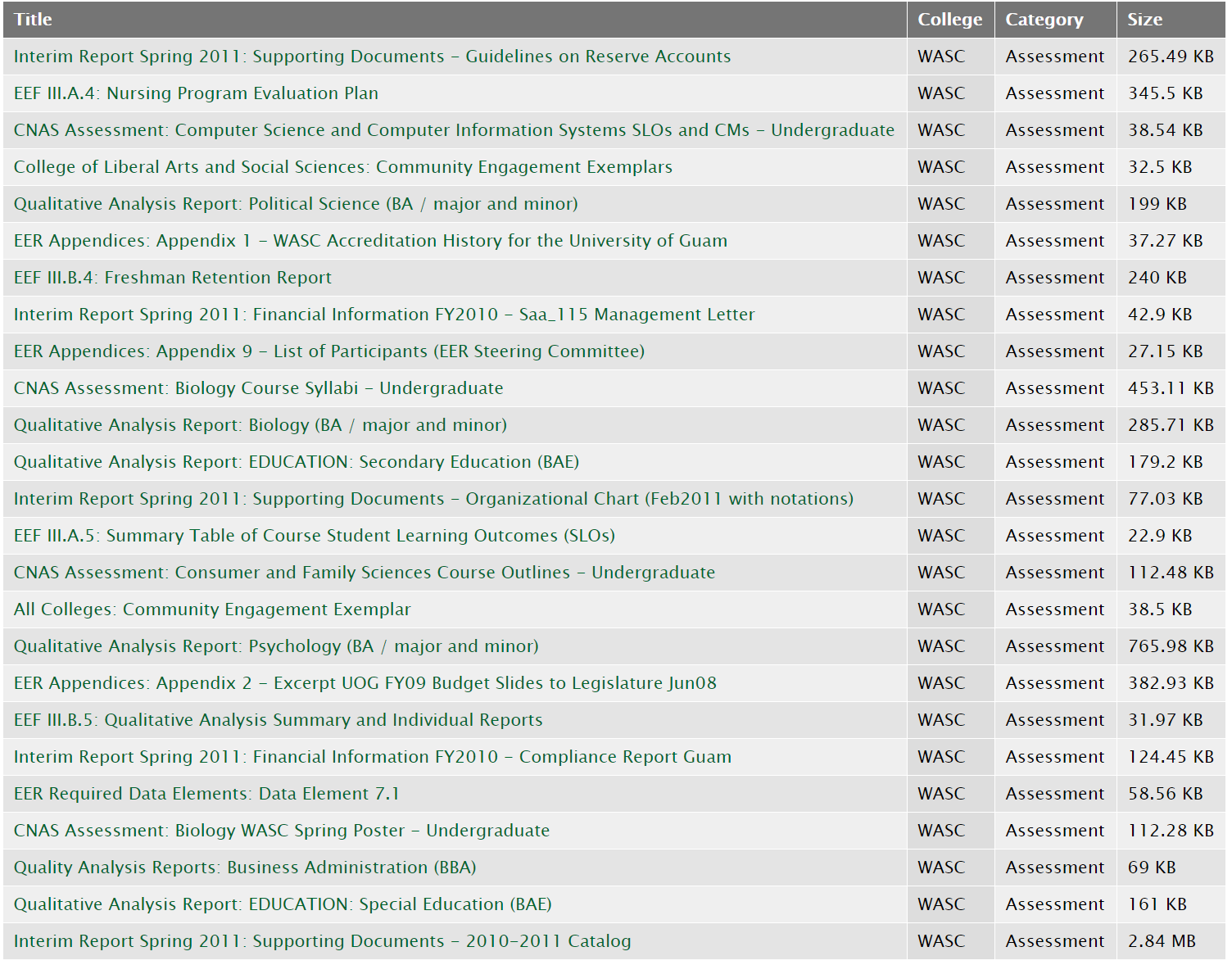Select the 38.54 KB size cell
The height and width of the screenshot is (965, 1232).
1171,130
